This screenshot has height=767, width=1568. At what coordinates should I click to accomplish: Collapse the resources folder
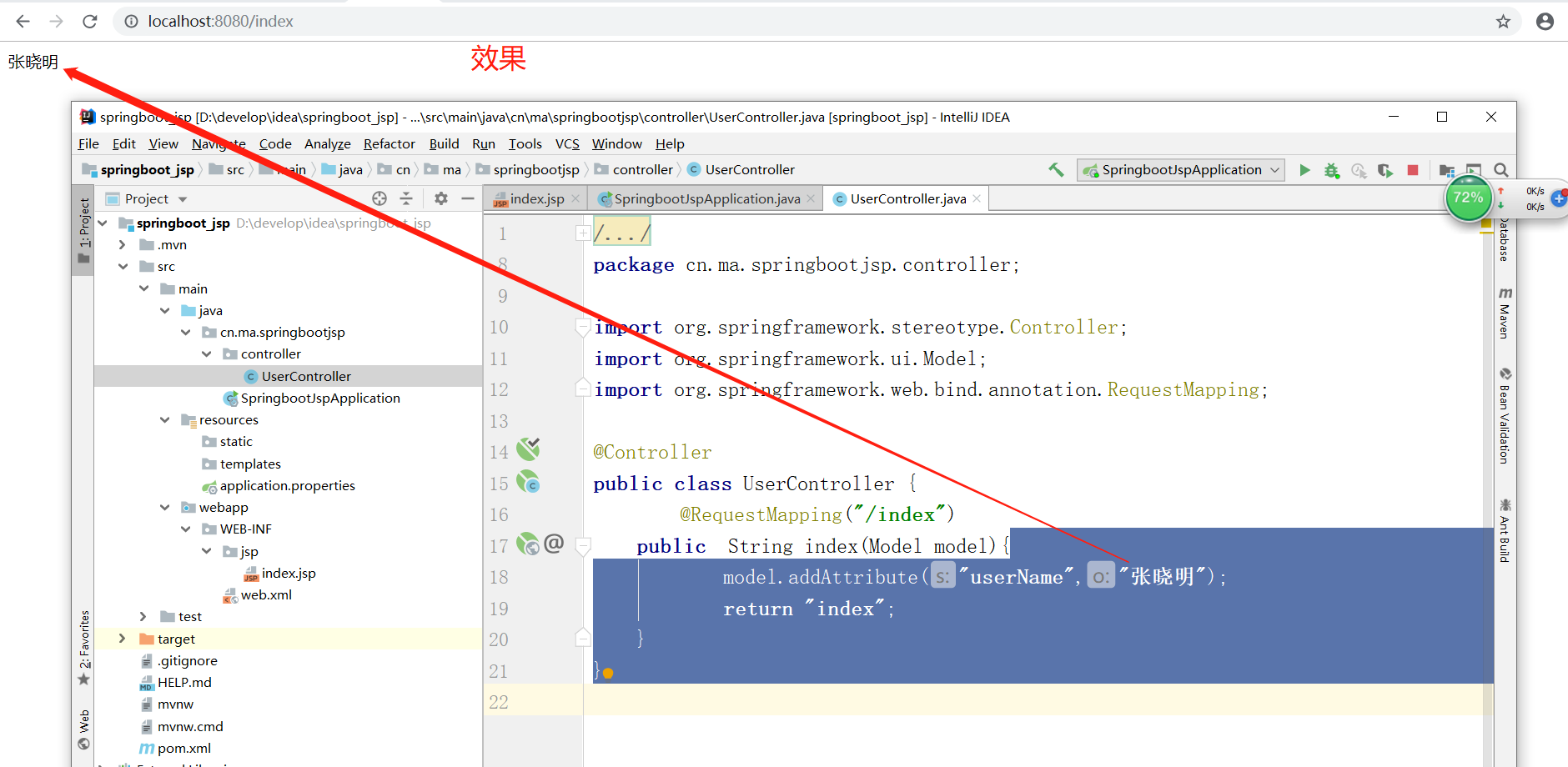(164, 420)
